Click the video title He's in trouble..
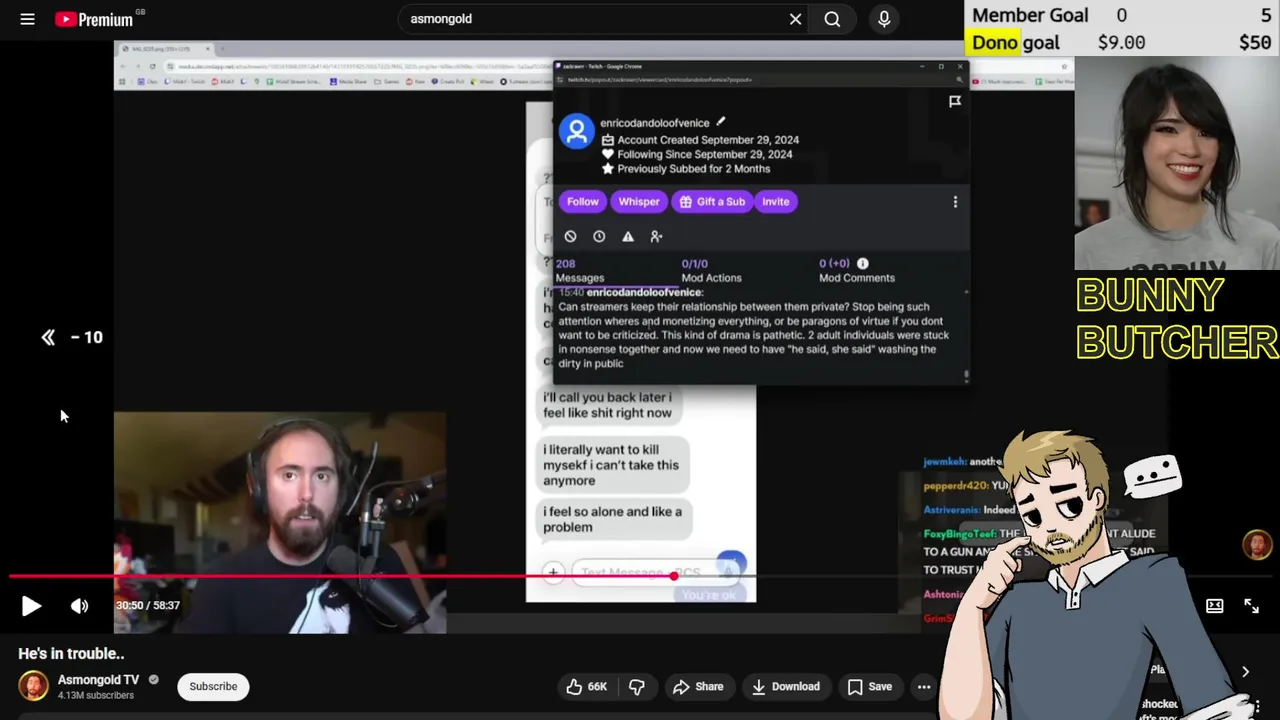The height and width of the screenshot is (720, 1280). (71, 653)
